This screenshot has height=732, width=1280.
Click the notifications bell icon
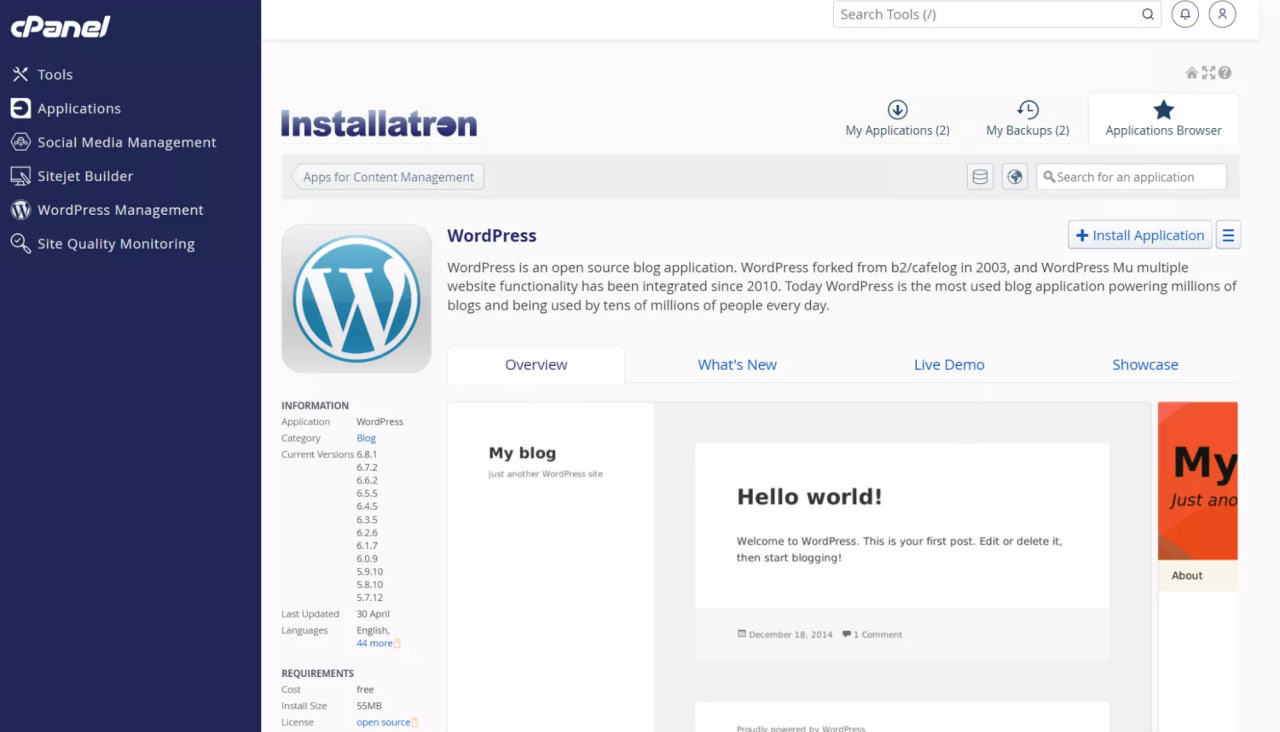1184,14
